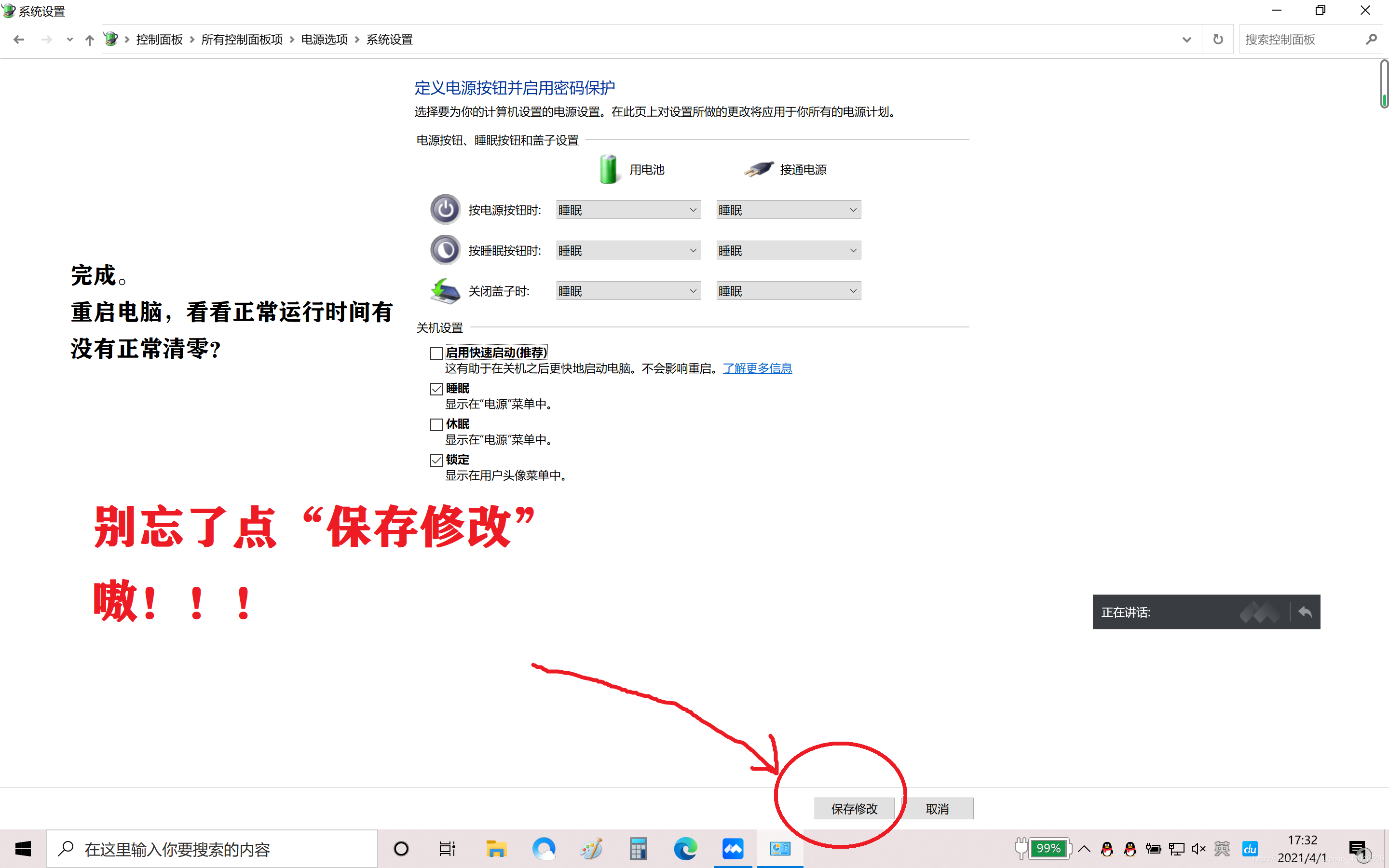The image size is (1389, 868).
Task: Open lid close plugged-in dropdown
Action: click(788, 291)
